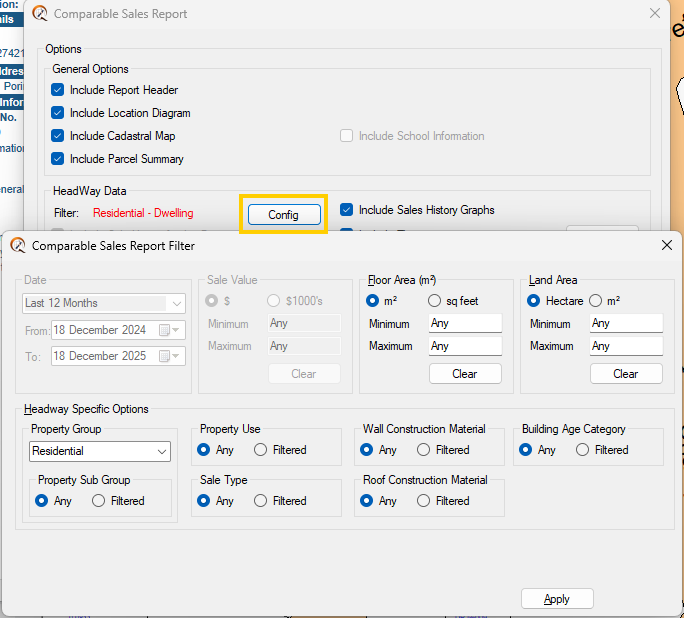Toggle Include Location Diagram checkbox
The height and width of the screenshot is (618, 684).
[58, 113]
